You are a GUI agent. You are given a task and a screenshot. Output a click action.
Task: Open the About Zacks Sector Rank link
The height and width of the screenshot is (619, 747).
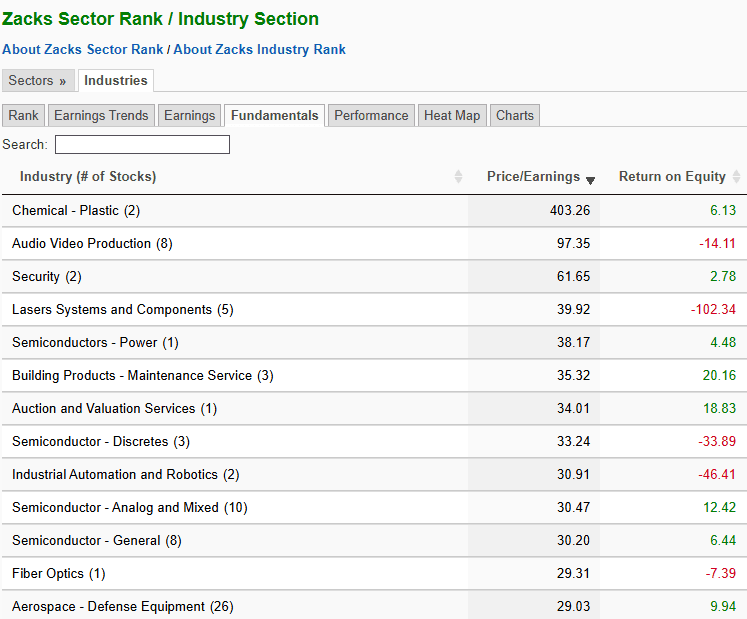coord(82,50)
